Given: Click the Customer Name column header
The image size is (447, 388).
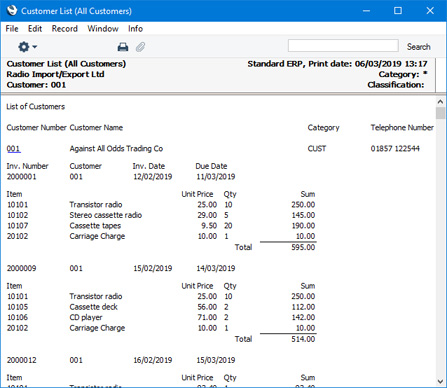Looking at the screenshot, I should pos(96,128).
